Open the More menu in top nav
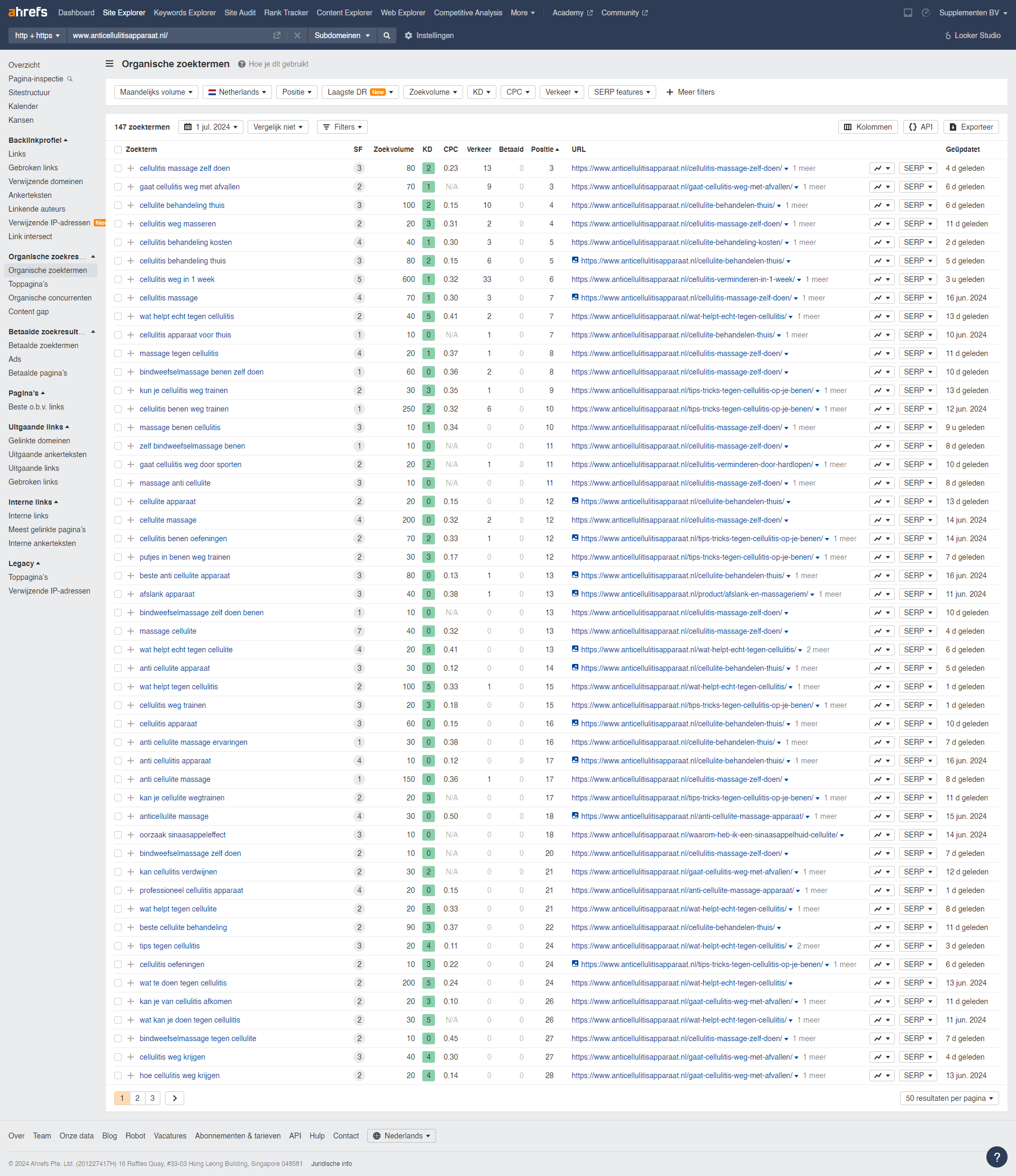 point(522,13)
